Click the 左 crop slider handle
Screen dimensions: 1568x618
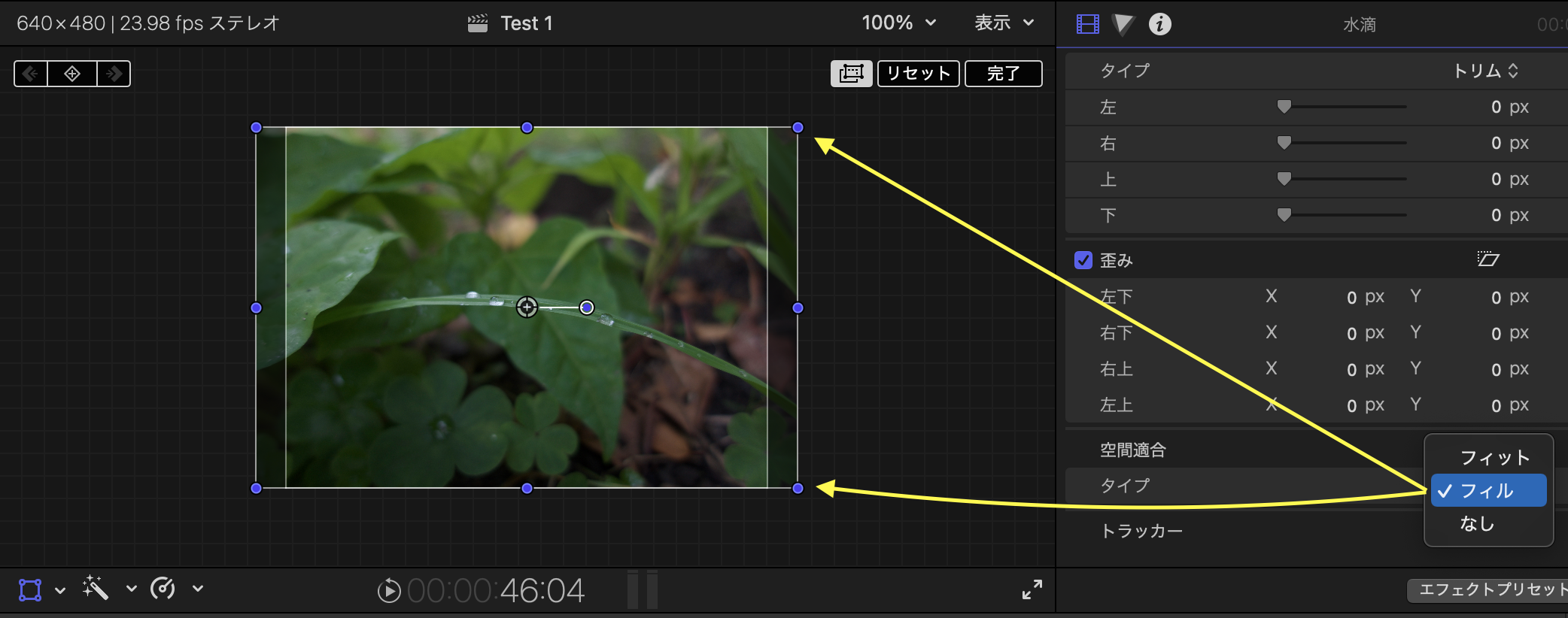(1284, 107)
